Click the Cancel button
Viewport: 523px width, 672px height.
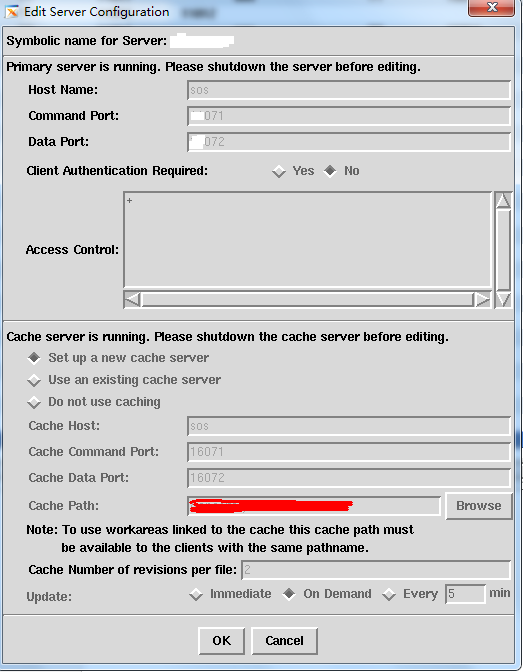click(284, 641)
